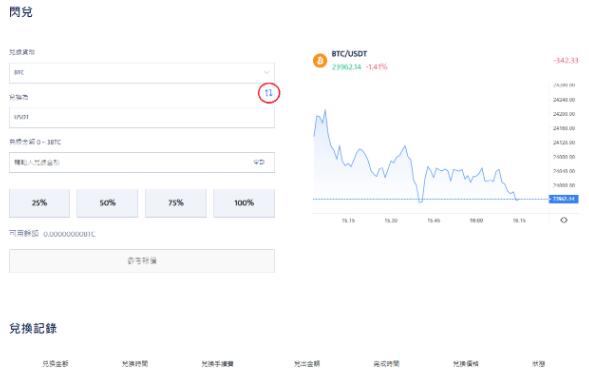
Task: Click the wide exchange submit button
Action: (142, 261)
